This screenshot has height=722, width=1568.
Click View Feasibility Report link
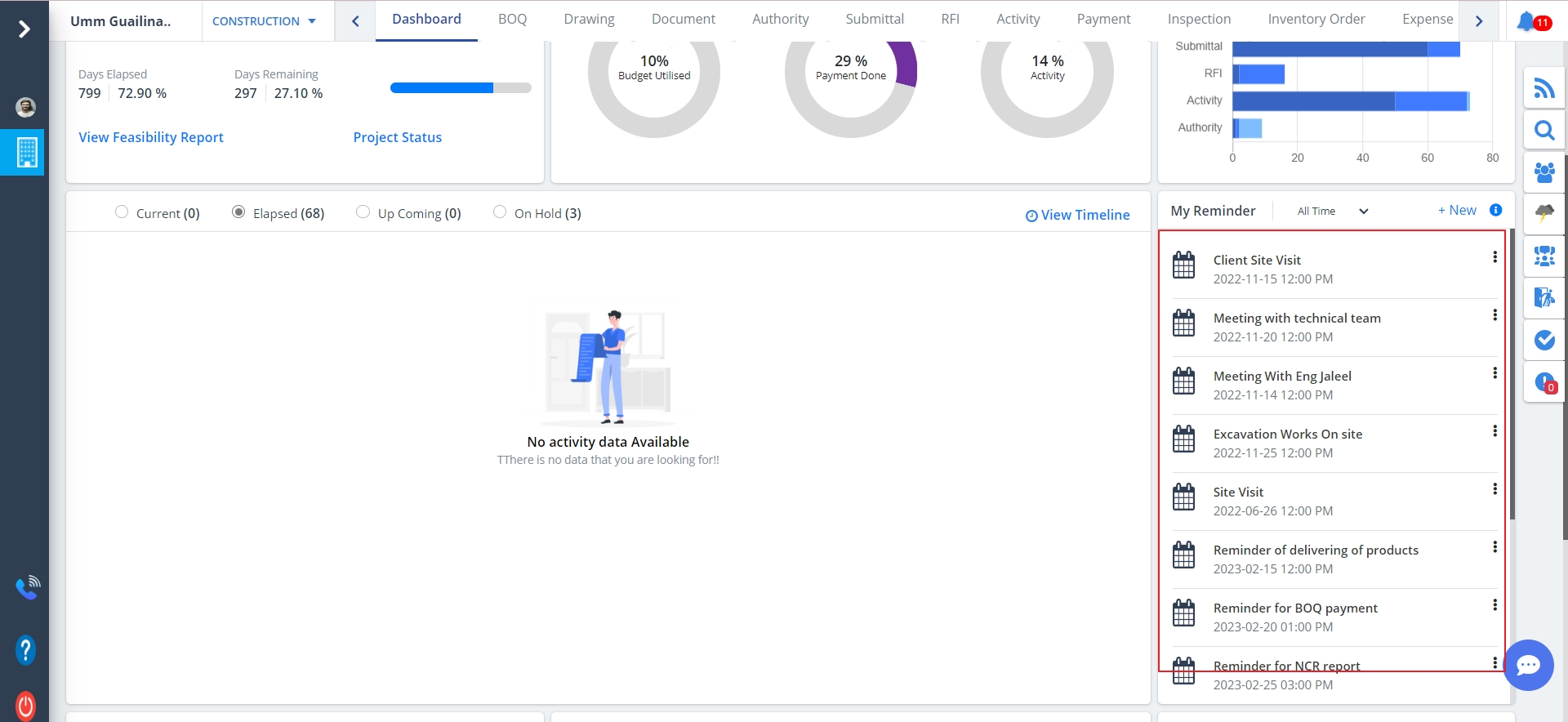pyautogui.click(x=151, y=137)
